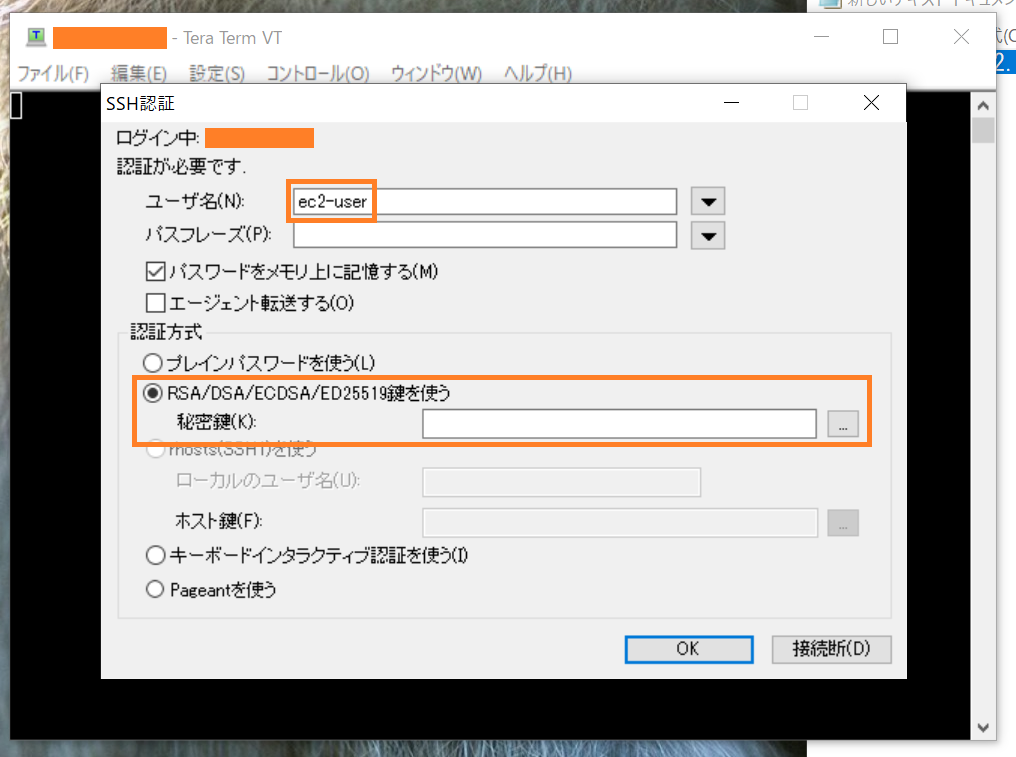Expand the scrollbar down arrow on the right edge
The image size is (1016, 757).
pyautogui.click(x=981, y=727)
